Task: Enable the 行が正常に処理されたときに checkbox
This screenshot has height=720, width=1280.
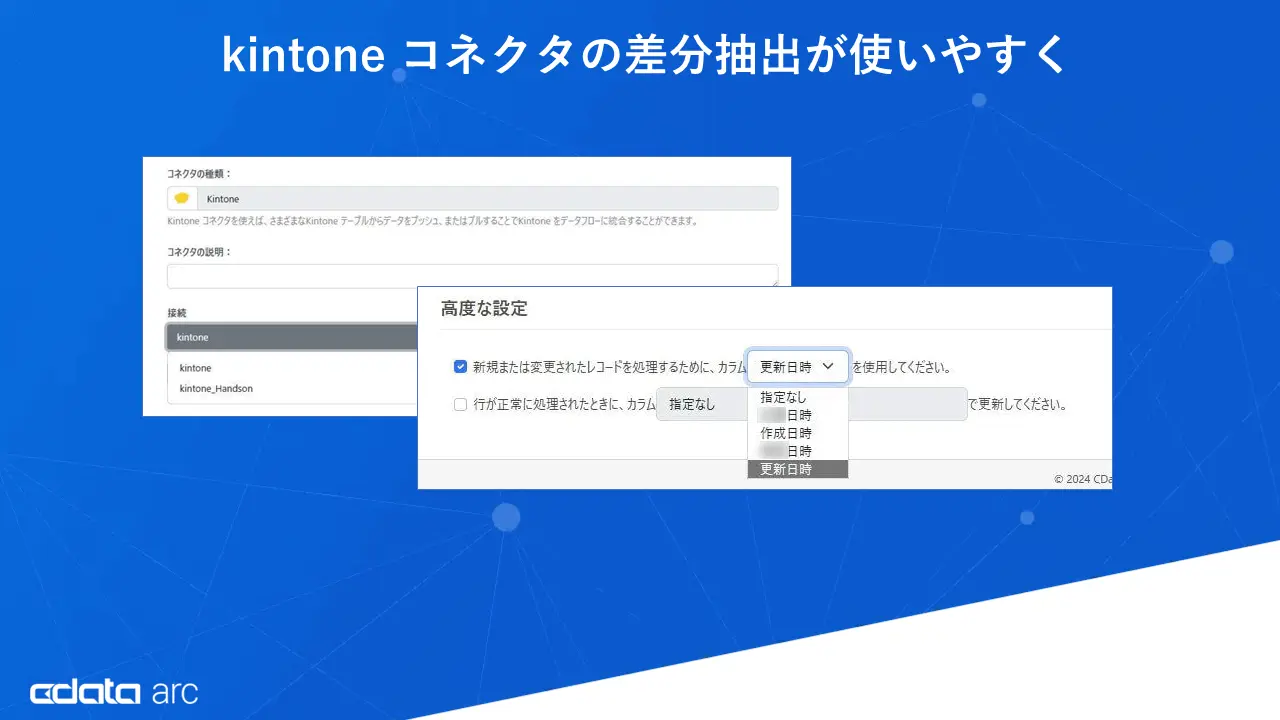Action: (x=459, y=404)
